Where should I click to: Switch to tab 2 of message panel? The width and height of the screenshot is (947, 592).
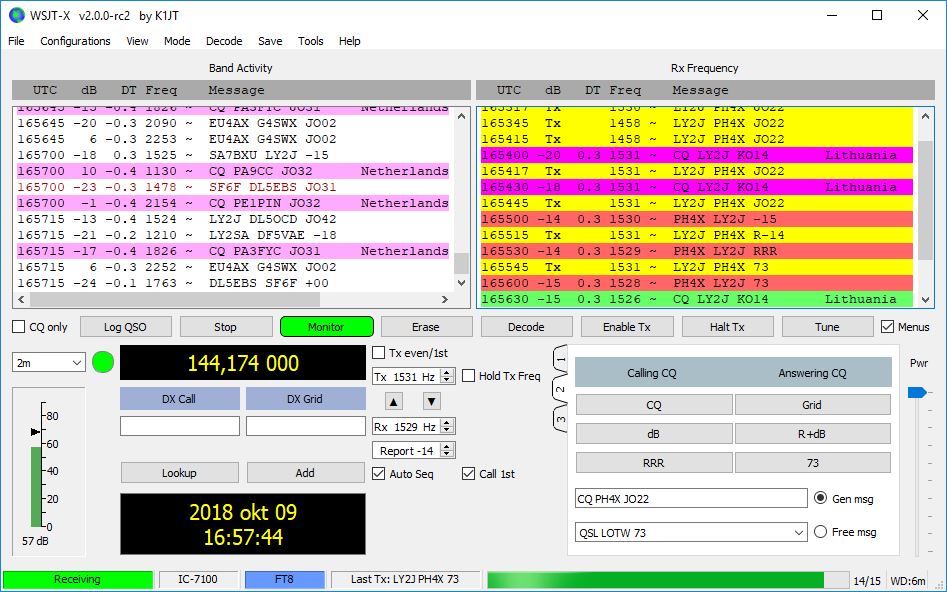point(560,390)
